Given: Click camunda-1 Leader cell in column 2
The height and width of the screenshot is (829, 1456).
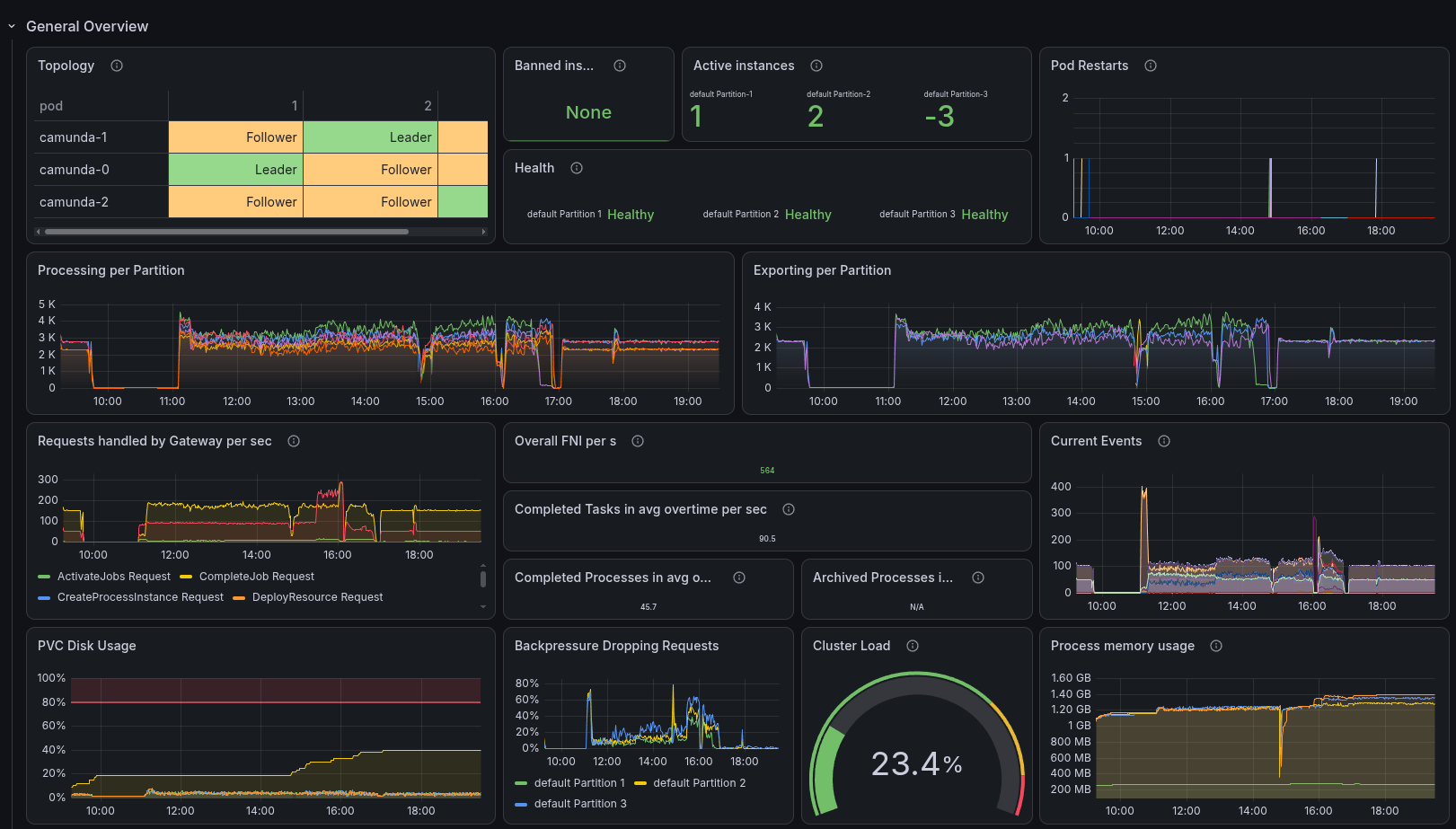Looking at the screenshot, I should click(x=370, y=137).
